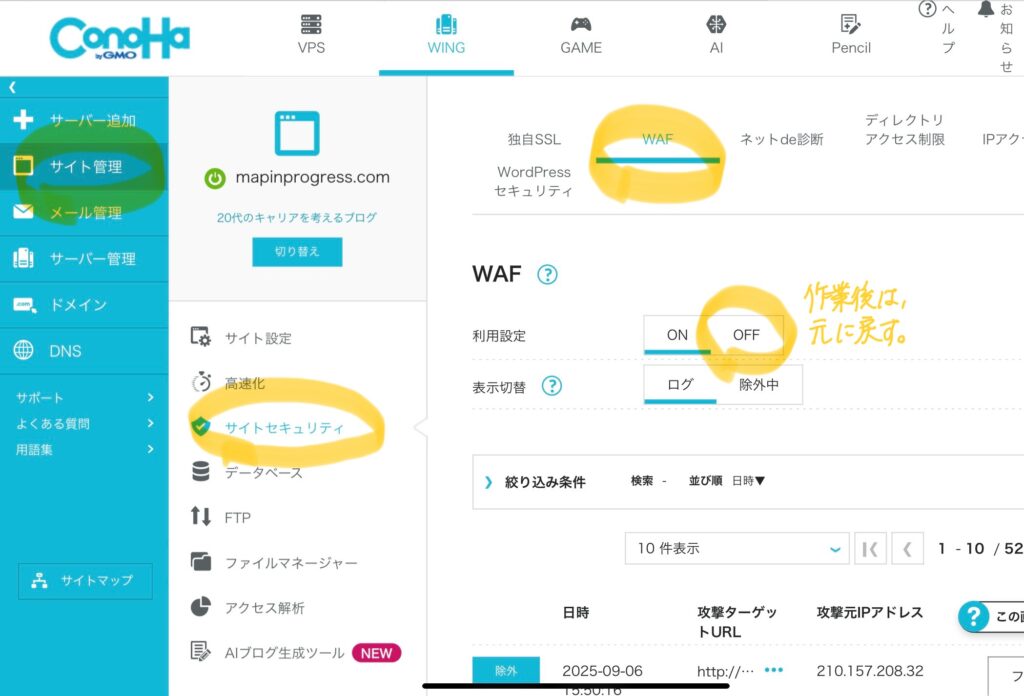This screenshot has height=696, width=1024.
Task: Expand the よくある質問 sidebar entry
Action: (84, 423)
